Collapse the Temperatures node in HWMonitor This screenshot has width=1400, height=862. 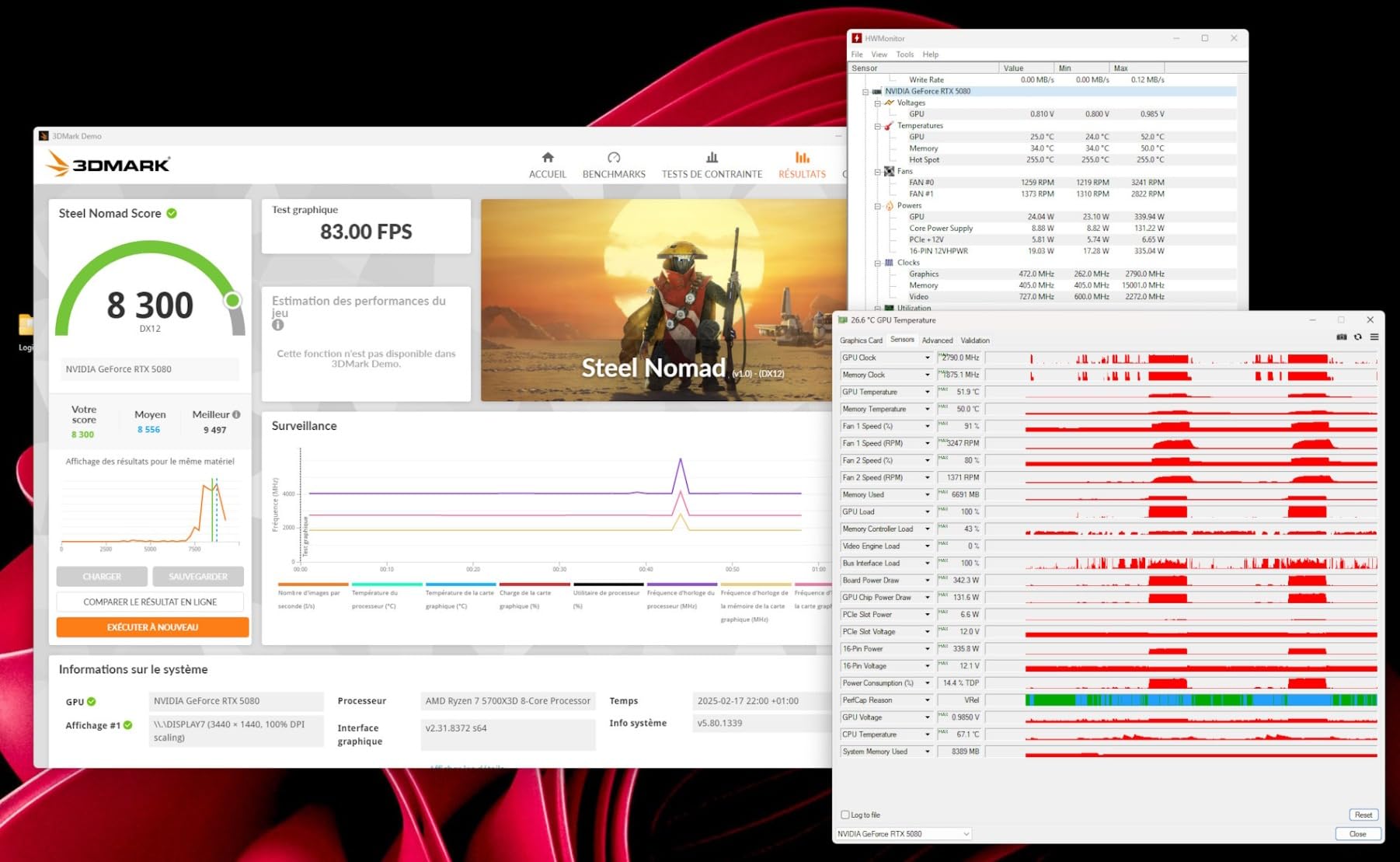tap(877, 126)
